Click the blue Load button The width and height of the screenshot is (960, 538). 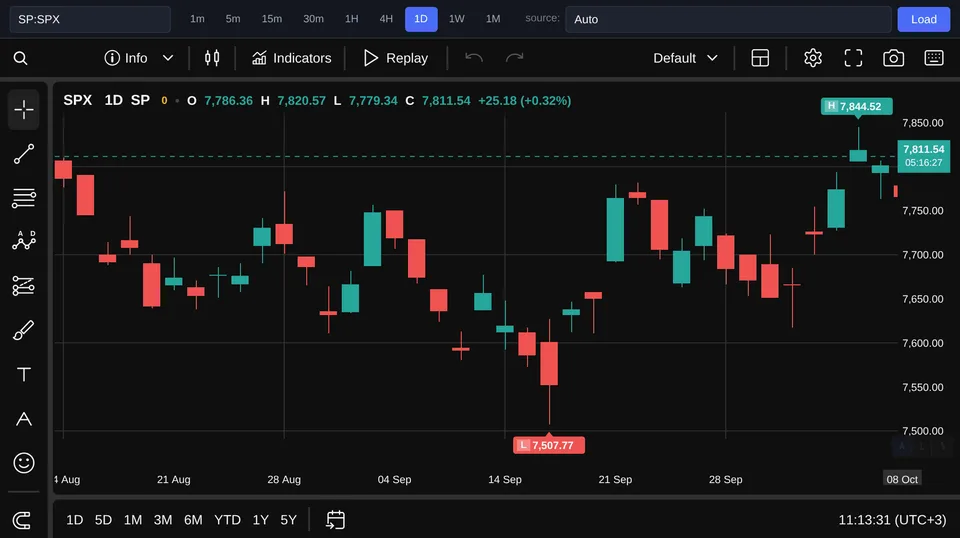[923, 19]
